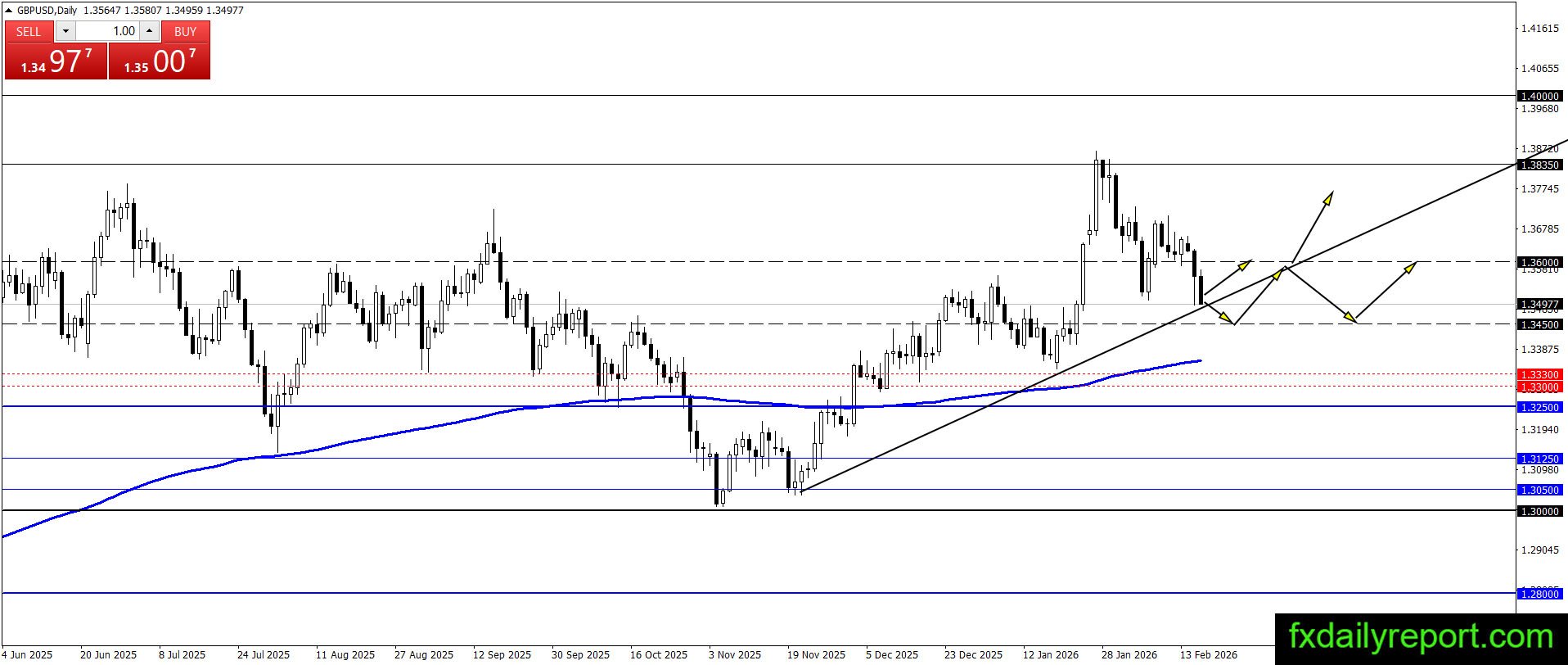1568x665 pixels.
Task: Select the blue 1.31250 level label
Action: click(x=1539, y=459)
